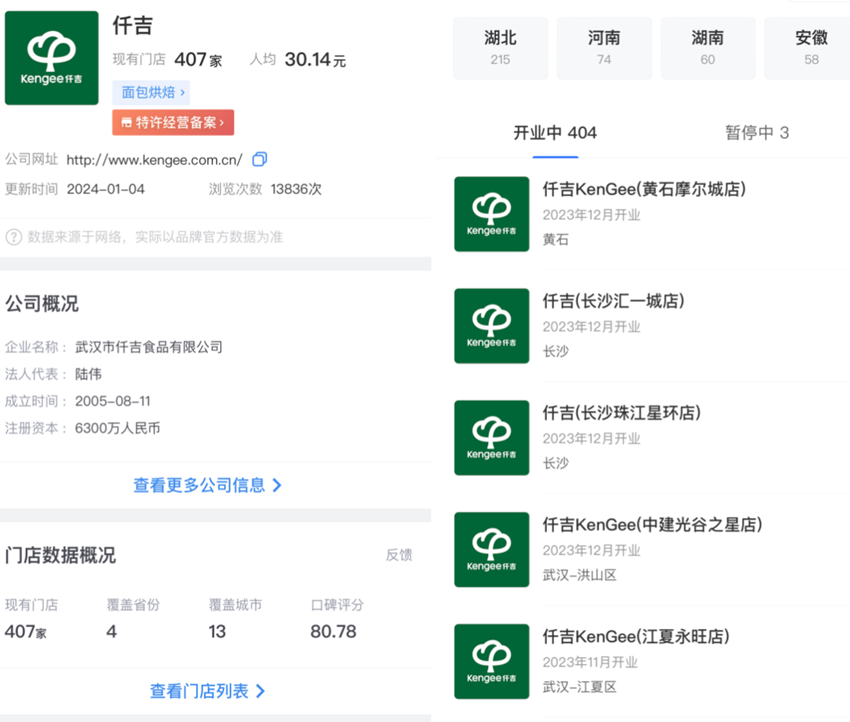Tap the 长沙珠江星环店 store logo
The width and height of the screenshot is (850, 722).
pos(491,438)
